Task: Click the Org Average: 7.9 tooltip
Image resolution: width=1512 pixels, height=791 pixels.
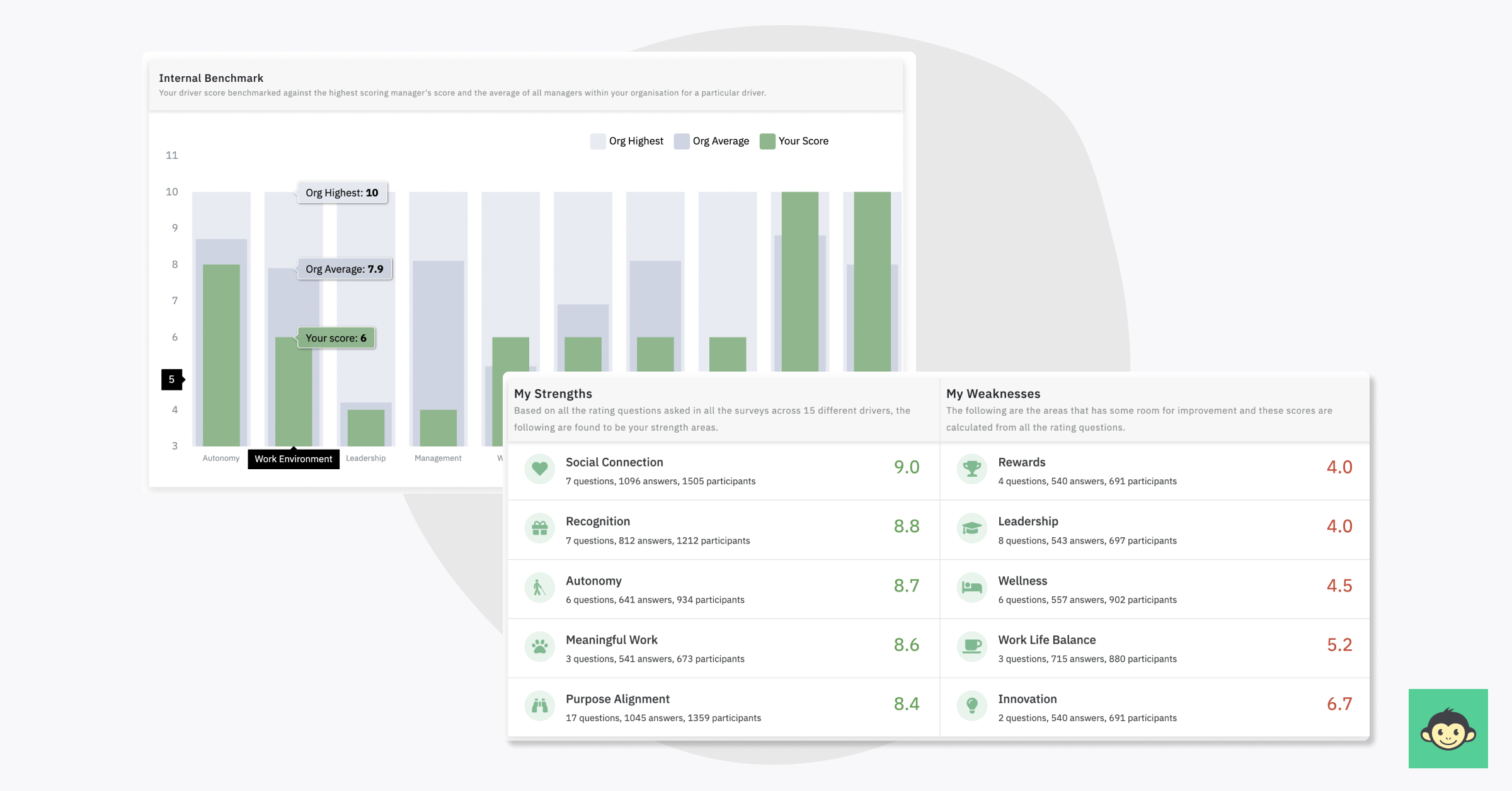Action: pyautogui.click(x=344, y=269)
